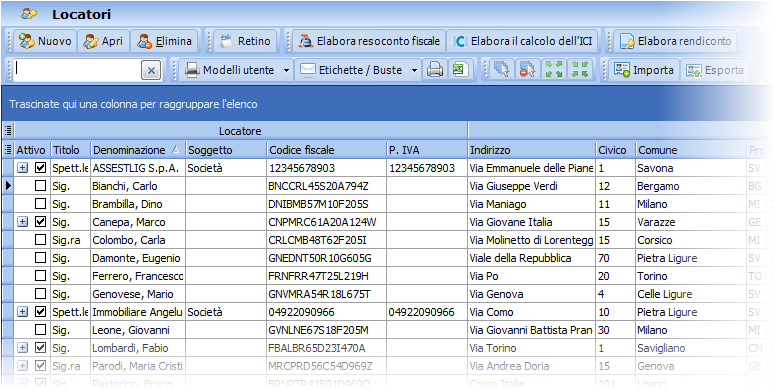
Task: Uncheck Attivo for Lombardi, Fabio
Action: (x=41, y=348)
